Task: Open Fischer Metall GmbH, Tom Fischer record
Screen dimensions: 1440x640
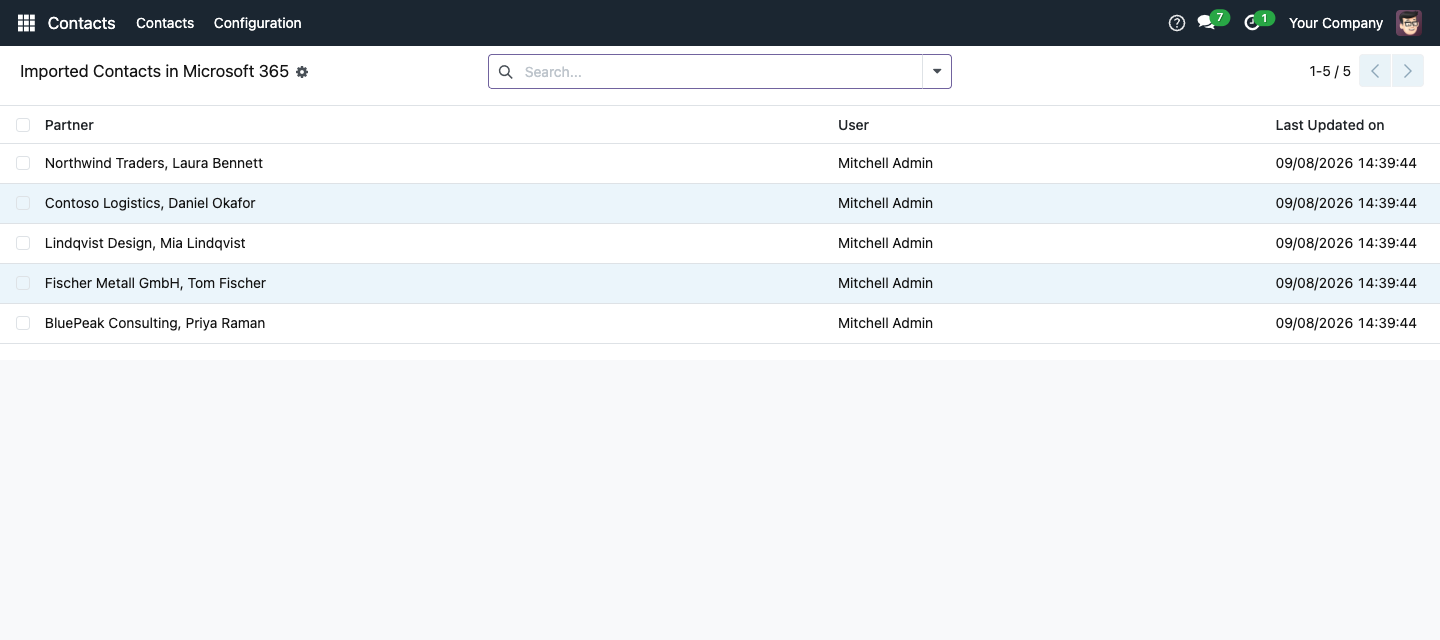Action: tap(155, 283)
